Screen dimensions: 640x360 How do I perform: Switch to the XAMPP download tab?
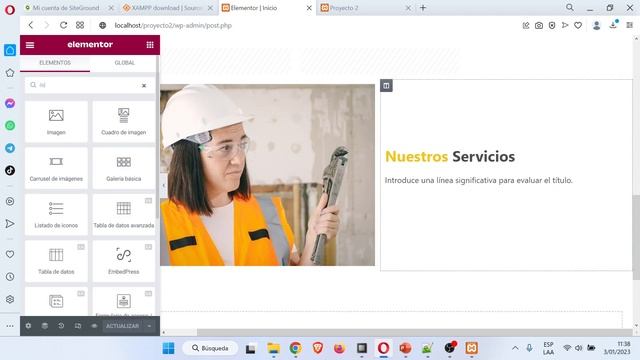pyautogui.click(x=167, y=8)
